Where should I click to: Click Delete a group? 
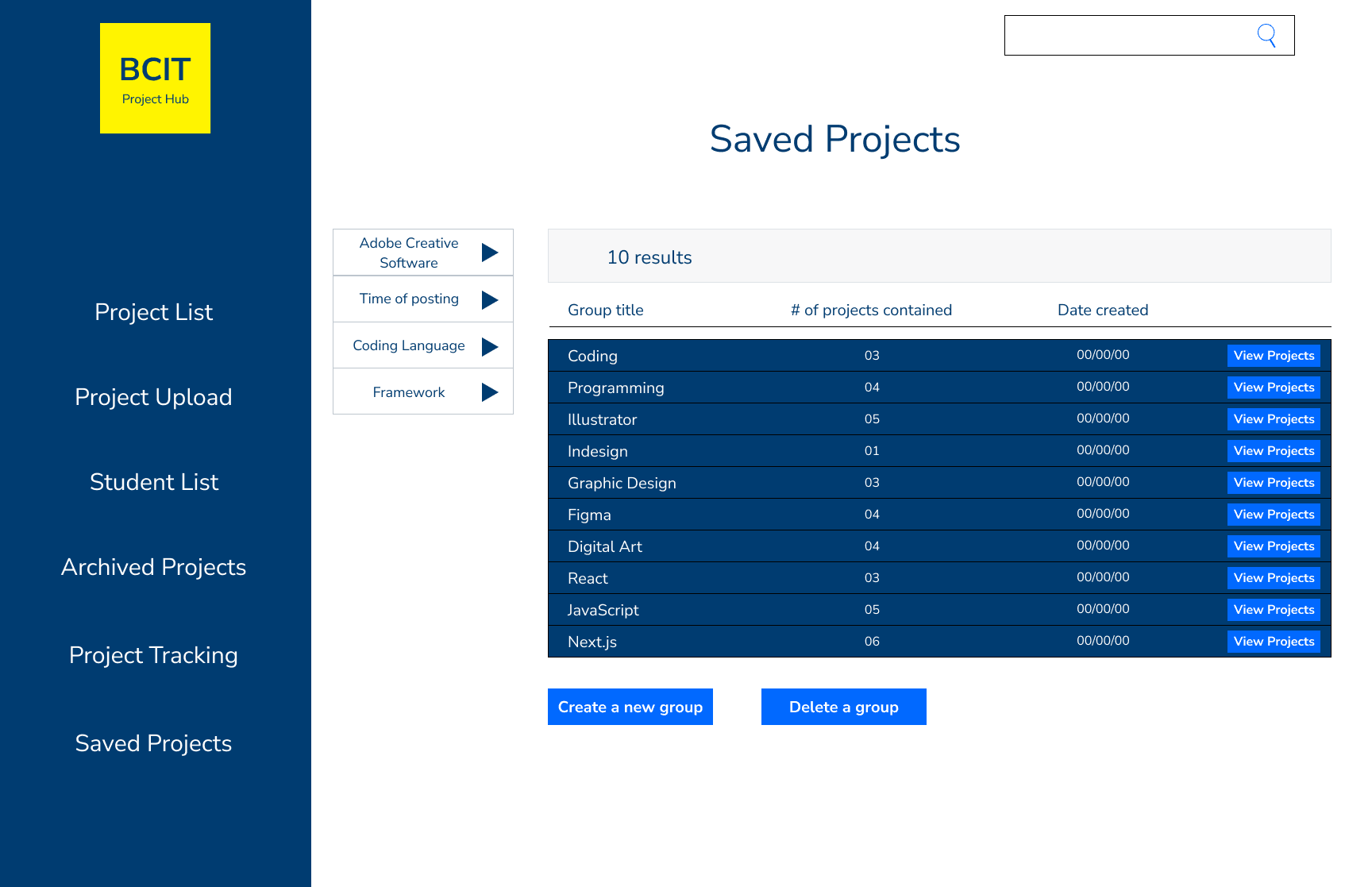(843, 707)
